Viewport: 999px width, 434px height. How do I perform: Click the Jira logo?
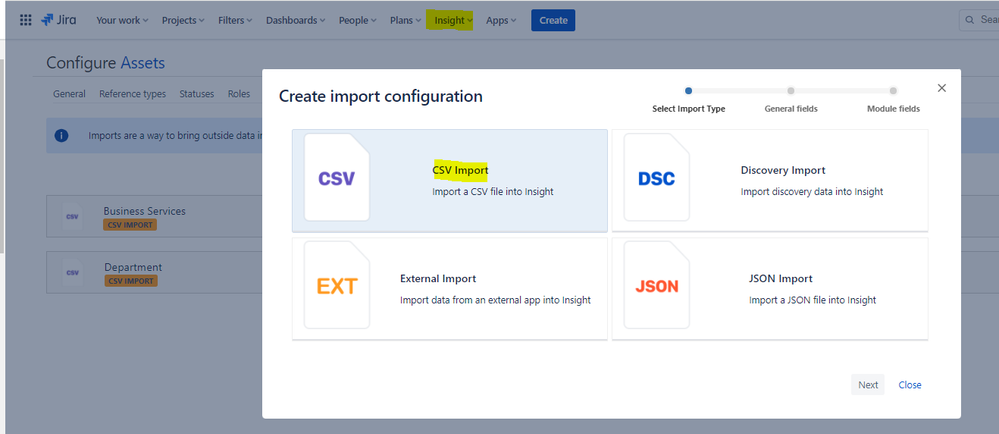[59, 20]
